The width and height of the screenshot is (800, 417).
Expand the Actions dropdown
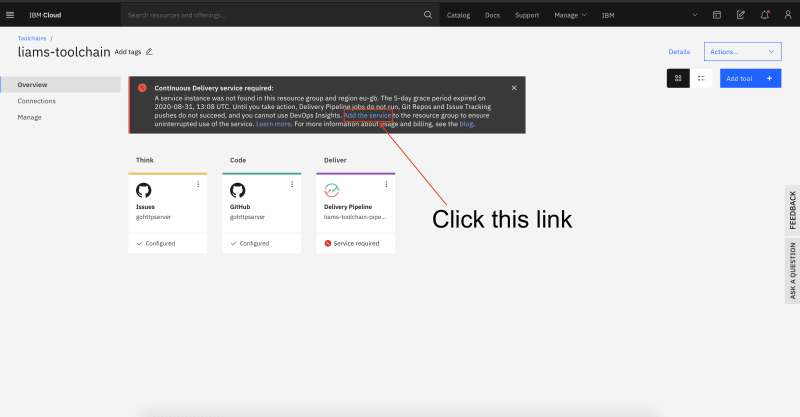coord(742,52)
